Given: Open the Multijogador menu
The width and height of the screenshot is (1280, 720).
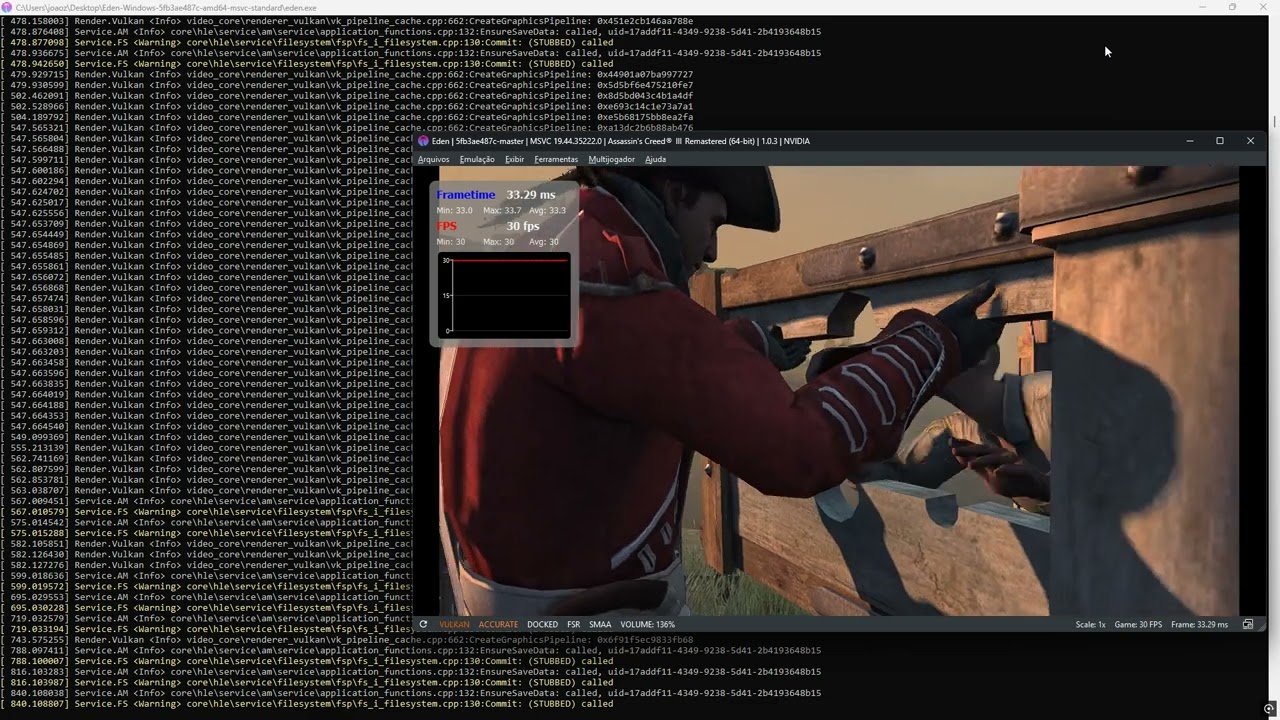Looking at the screenshot, I should pos(611,159).
